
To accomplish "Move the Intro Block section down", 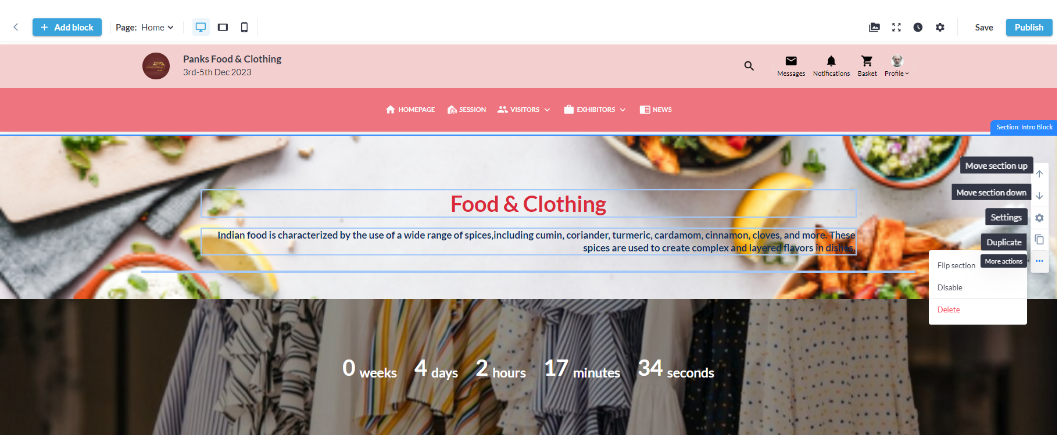I will 1039,195.
